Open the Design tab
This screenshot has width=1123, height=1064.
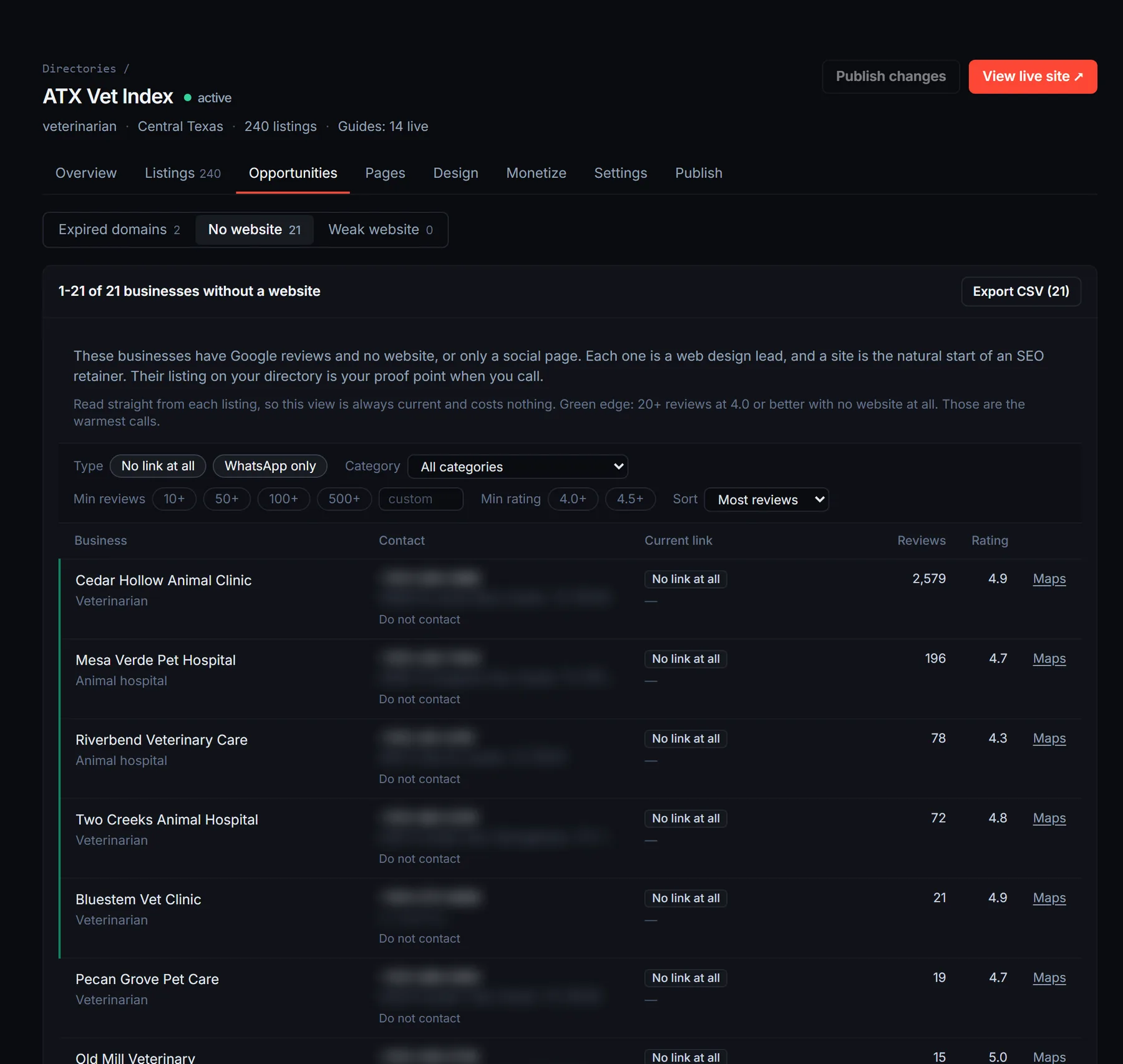click(x=455, y=173)
